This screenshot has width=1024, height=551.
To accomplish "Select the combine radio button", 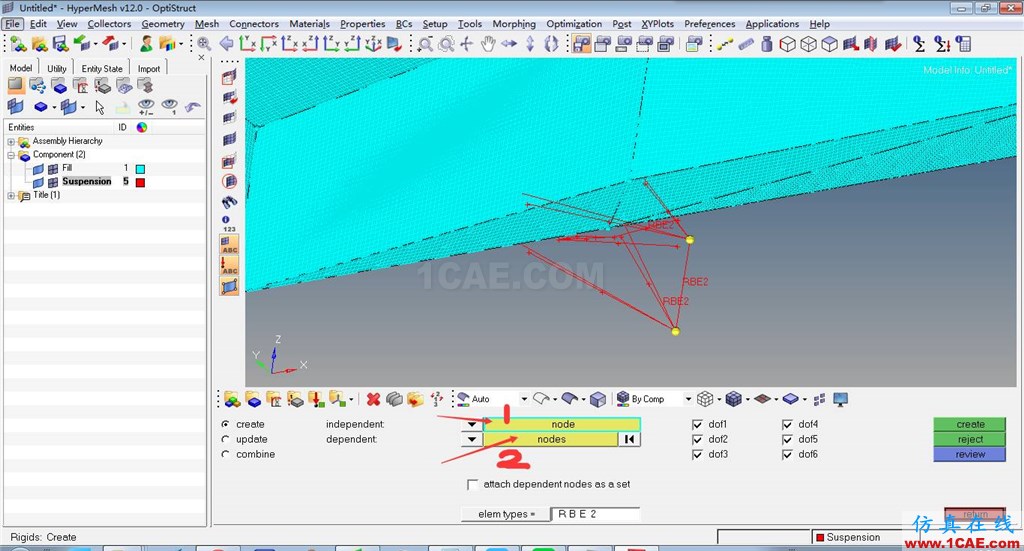I will 225,454.
